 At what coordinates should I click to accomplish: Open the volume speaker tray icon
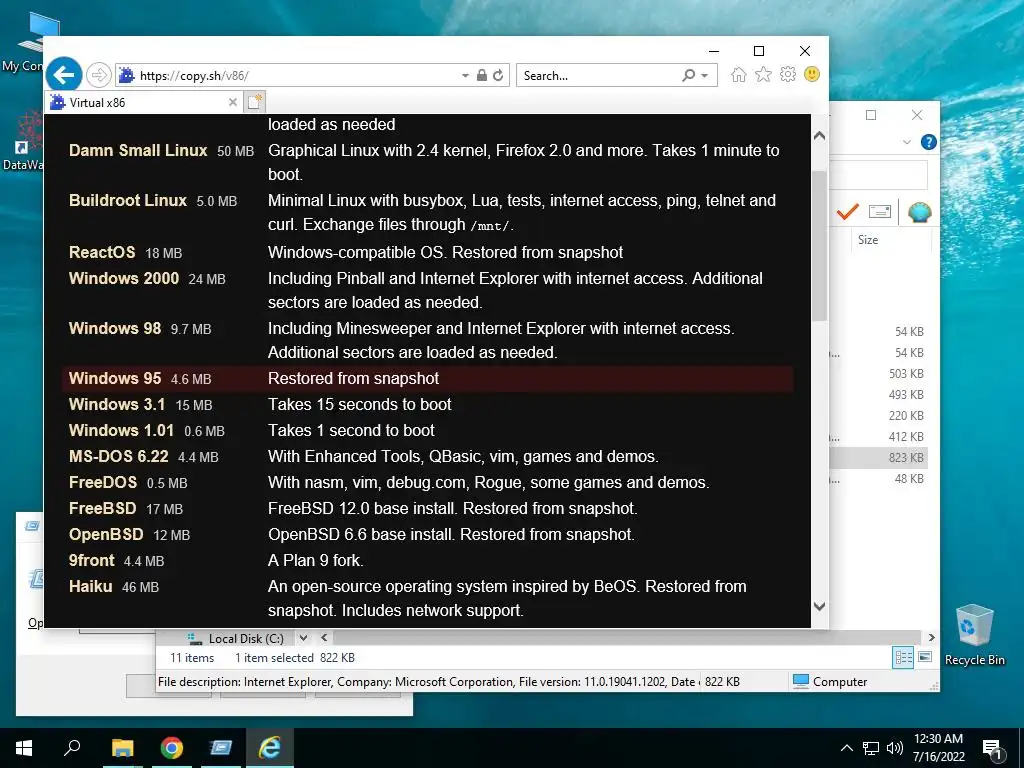[895, 748]
